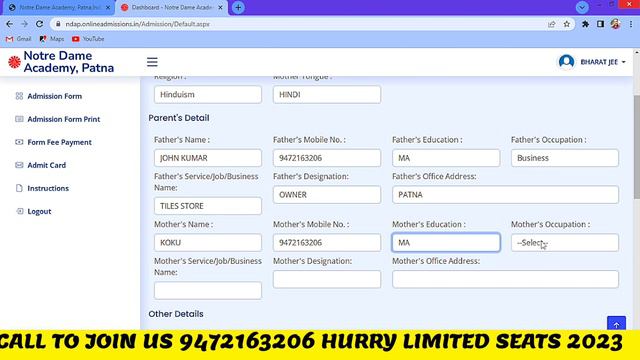Edit Father's Education field
The height and width of the screenshot is (360, 640).
[x=446, y=158]
